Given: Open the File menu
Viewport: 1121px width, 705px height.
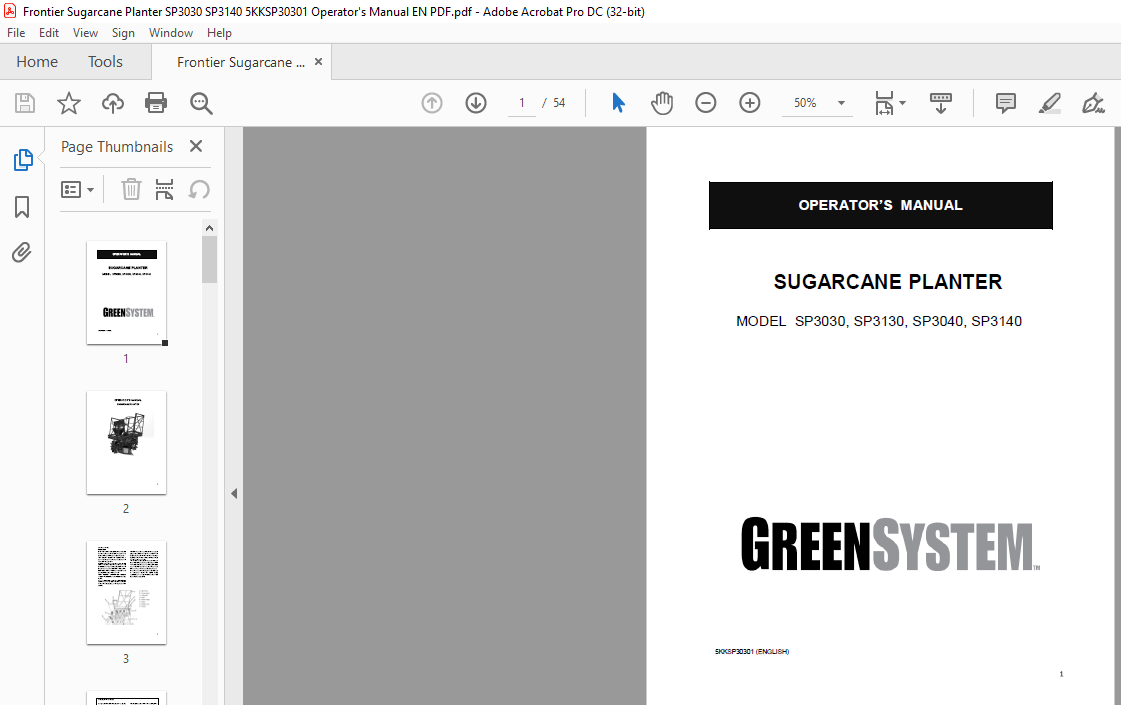Looking at the screenshot, I should [x=16, y=33].
